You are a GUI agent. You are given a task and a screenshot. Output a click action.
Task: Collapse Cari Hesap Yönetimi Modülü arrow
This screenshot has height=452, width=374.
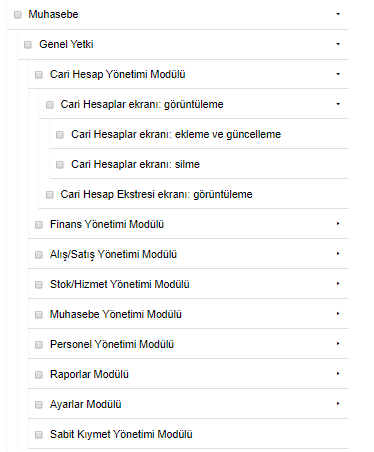click(338, 74)
